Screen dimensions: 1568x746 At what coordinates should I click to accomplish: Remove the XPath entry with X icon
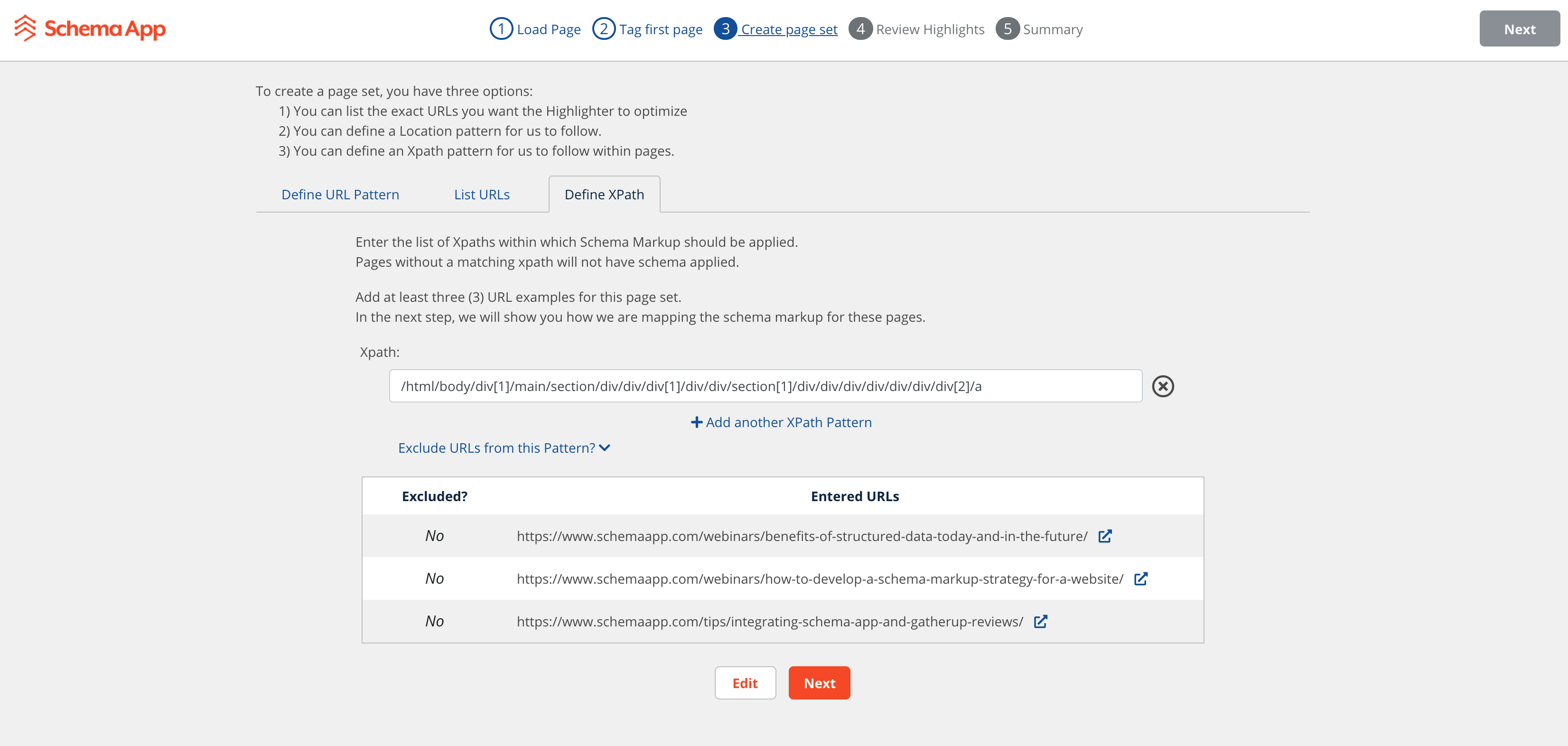1162,386
